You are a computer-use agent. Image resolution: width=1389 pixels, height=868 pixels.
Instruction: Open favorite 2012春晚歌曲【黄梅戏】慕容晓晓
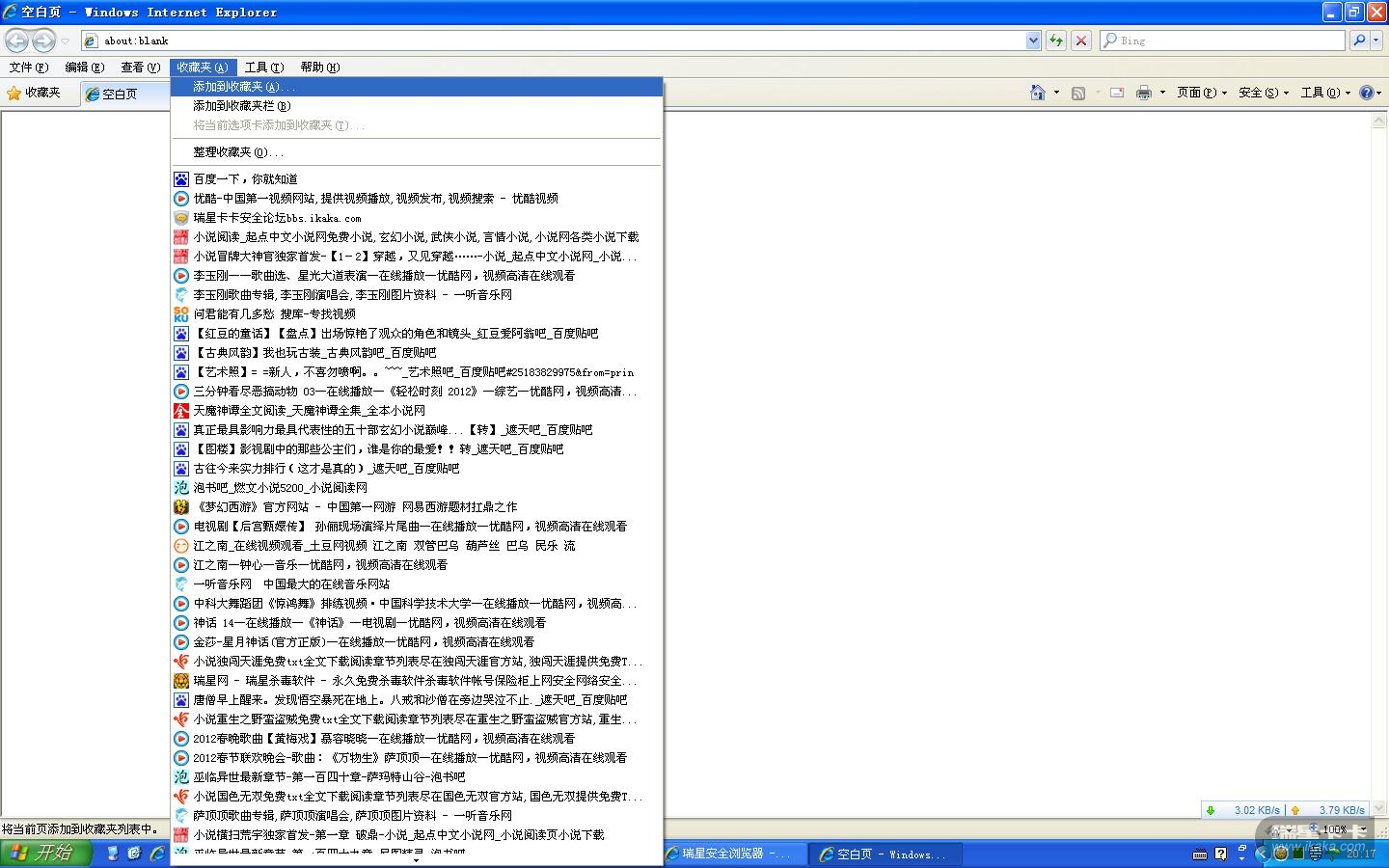tap(417, 739)
